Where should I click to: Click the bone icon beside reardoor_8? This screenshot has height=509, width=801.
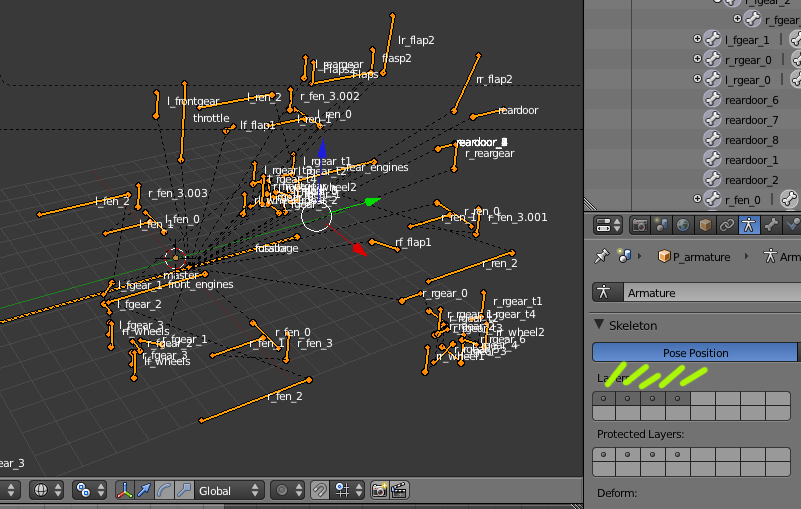(x=712, y=139)
